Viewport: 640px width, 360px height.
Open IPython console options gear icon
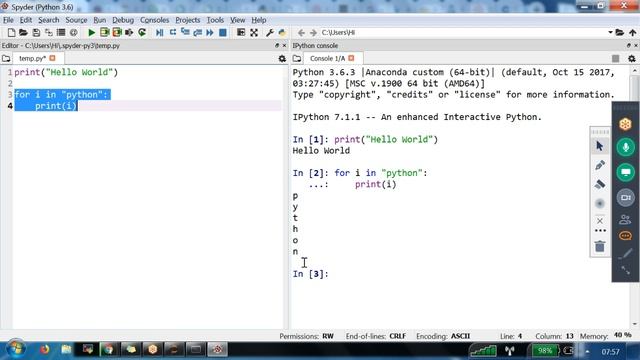click(x=632, y=59)
